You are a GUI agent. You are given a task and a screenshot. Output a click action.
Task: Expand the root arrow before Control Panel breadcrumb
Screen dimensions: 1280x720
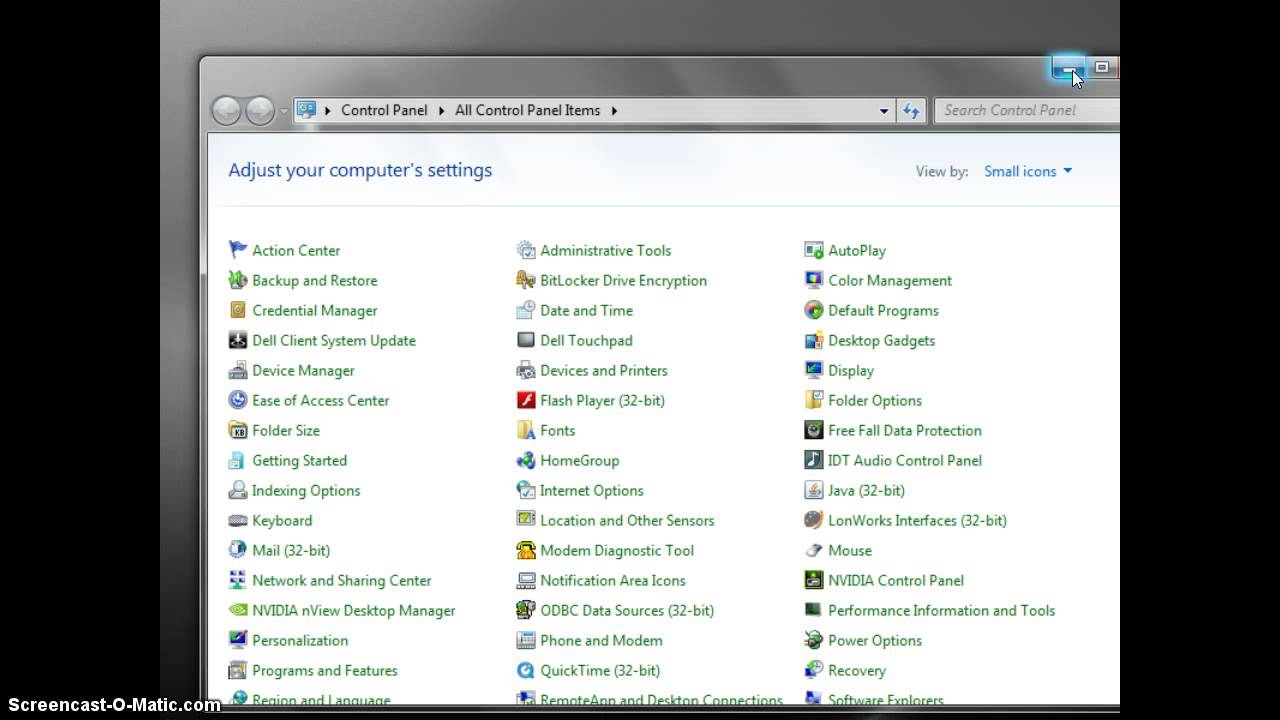pyautogui.click(x=327, y=110)
